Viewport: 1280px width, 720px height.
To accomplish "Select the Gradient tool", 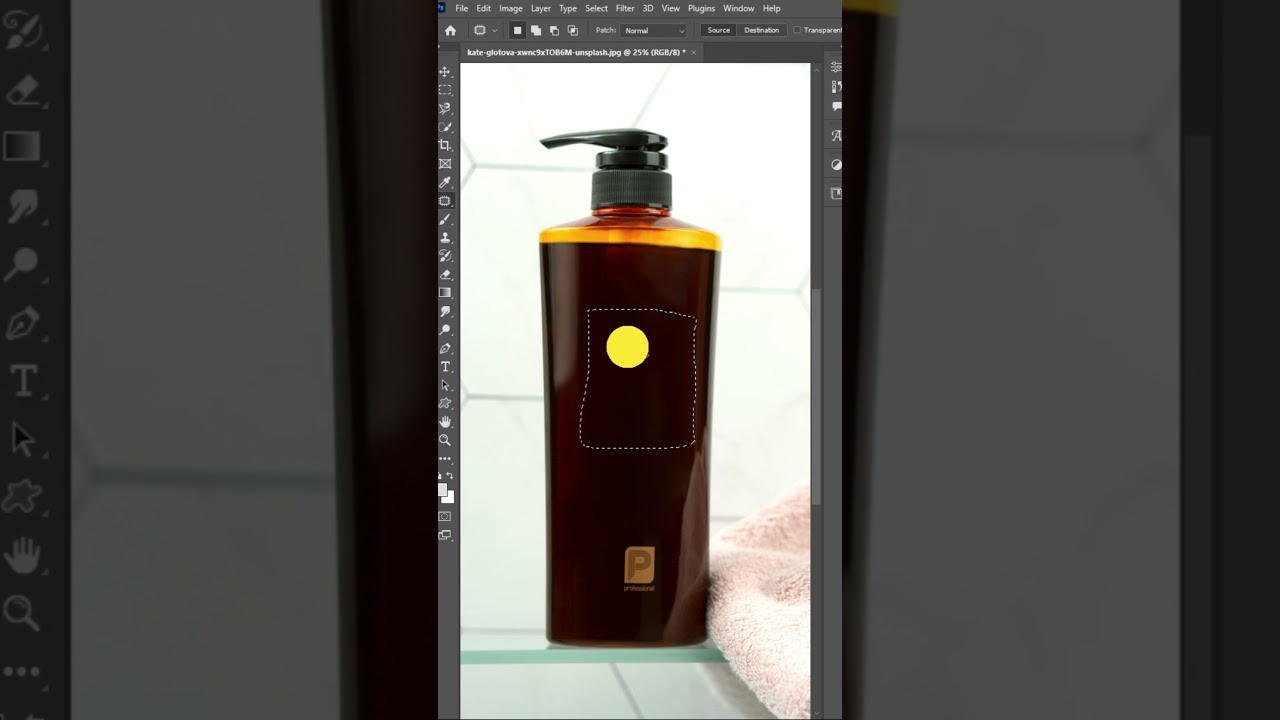I will coord(445,293).
